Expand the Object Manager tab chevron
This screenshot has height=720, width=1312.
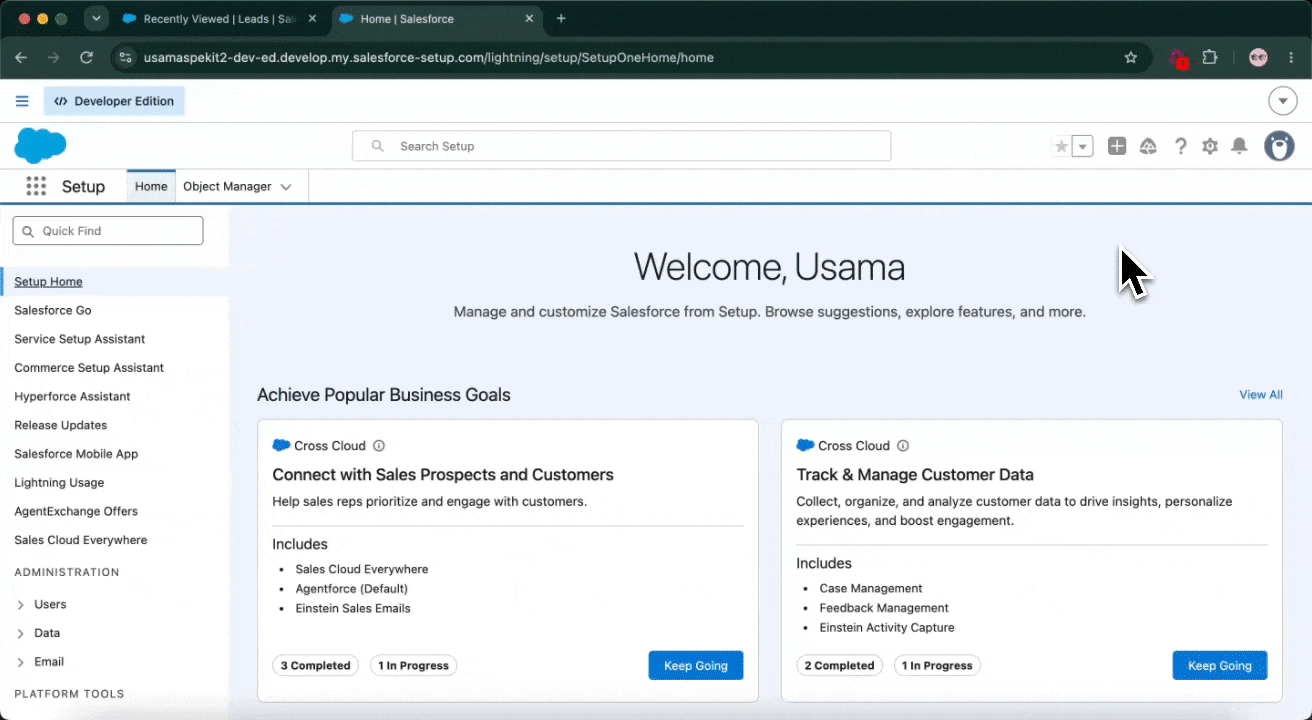point(286,187)
